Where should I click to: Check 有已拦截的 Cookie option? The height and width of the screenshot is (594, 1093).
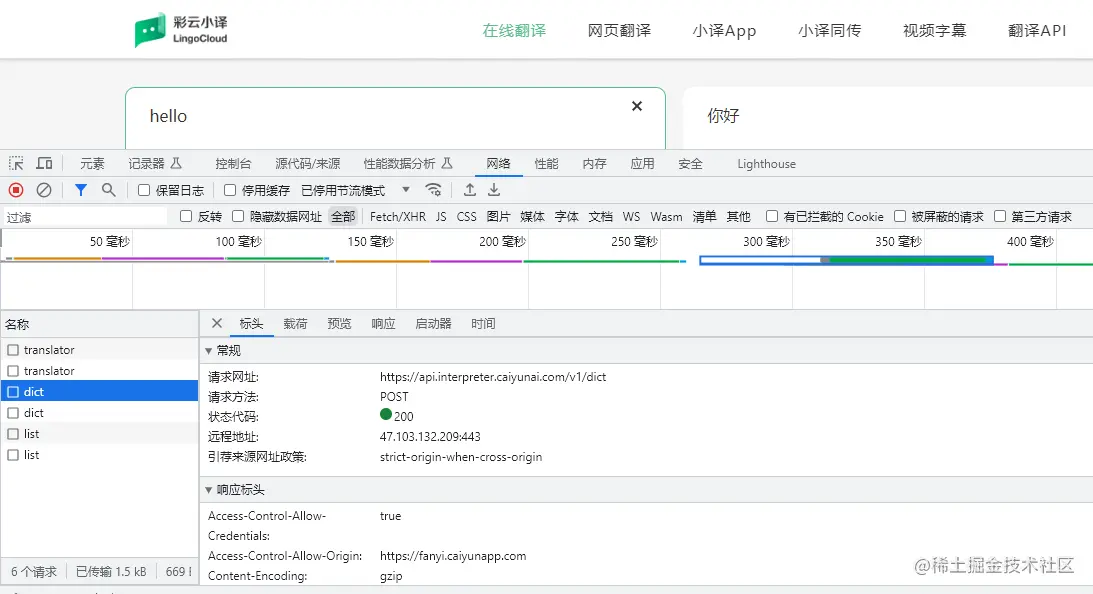(x=772, y=216)
